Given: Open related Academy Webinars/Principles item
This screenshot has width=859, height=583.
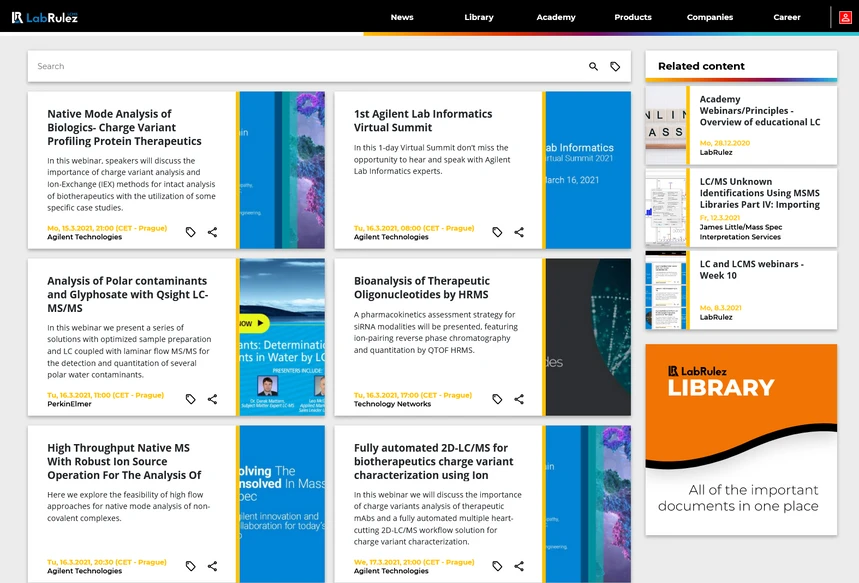Looking at the screenshot, I should (x=760, y=111).
